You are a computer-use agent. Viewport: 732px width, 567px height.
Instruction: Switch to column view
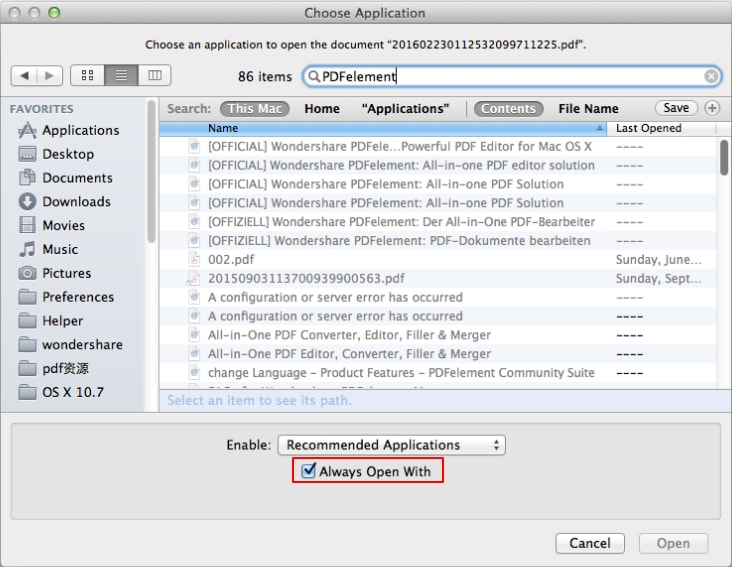click(155, 75)
